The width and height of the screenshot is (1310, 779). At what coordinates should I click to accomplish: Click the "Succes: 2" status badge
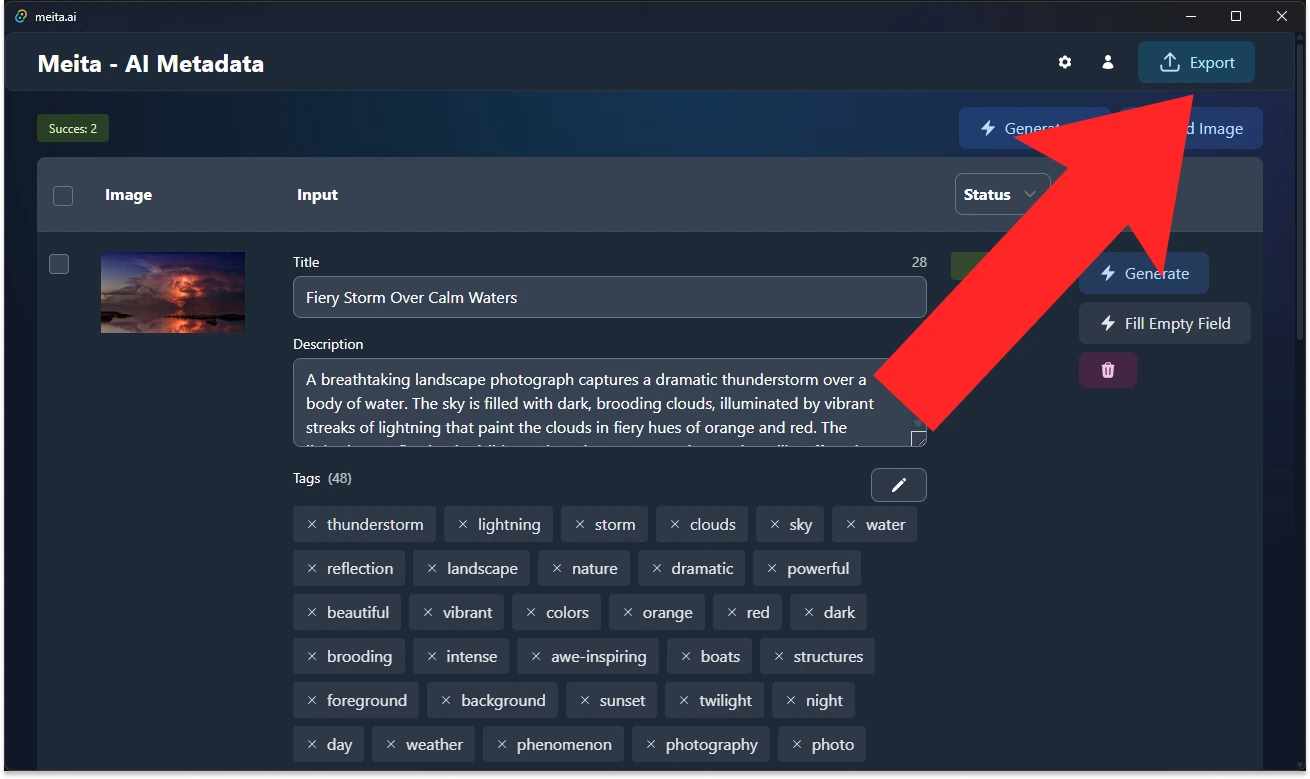(72, 128)
